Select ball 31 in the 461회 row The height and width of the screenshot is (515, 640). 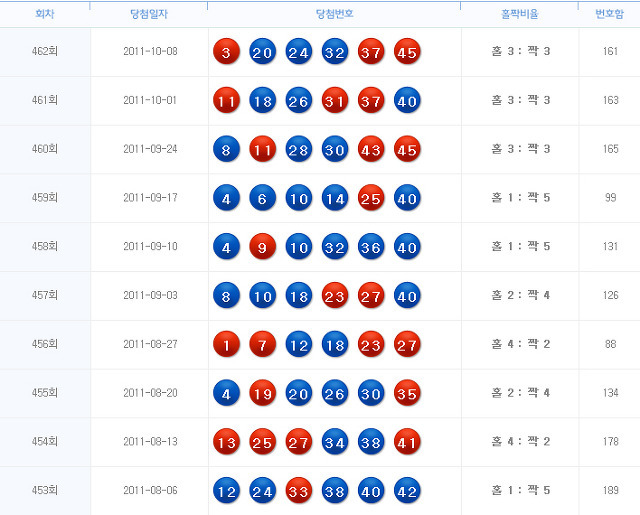(x=335, y=100)
